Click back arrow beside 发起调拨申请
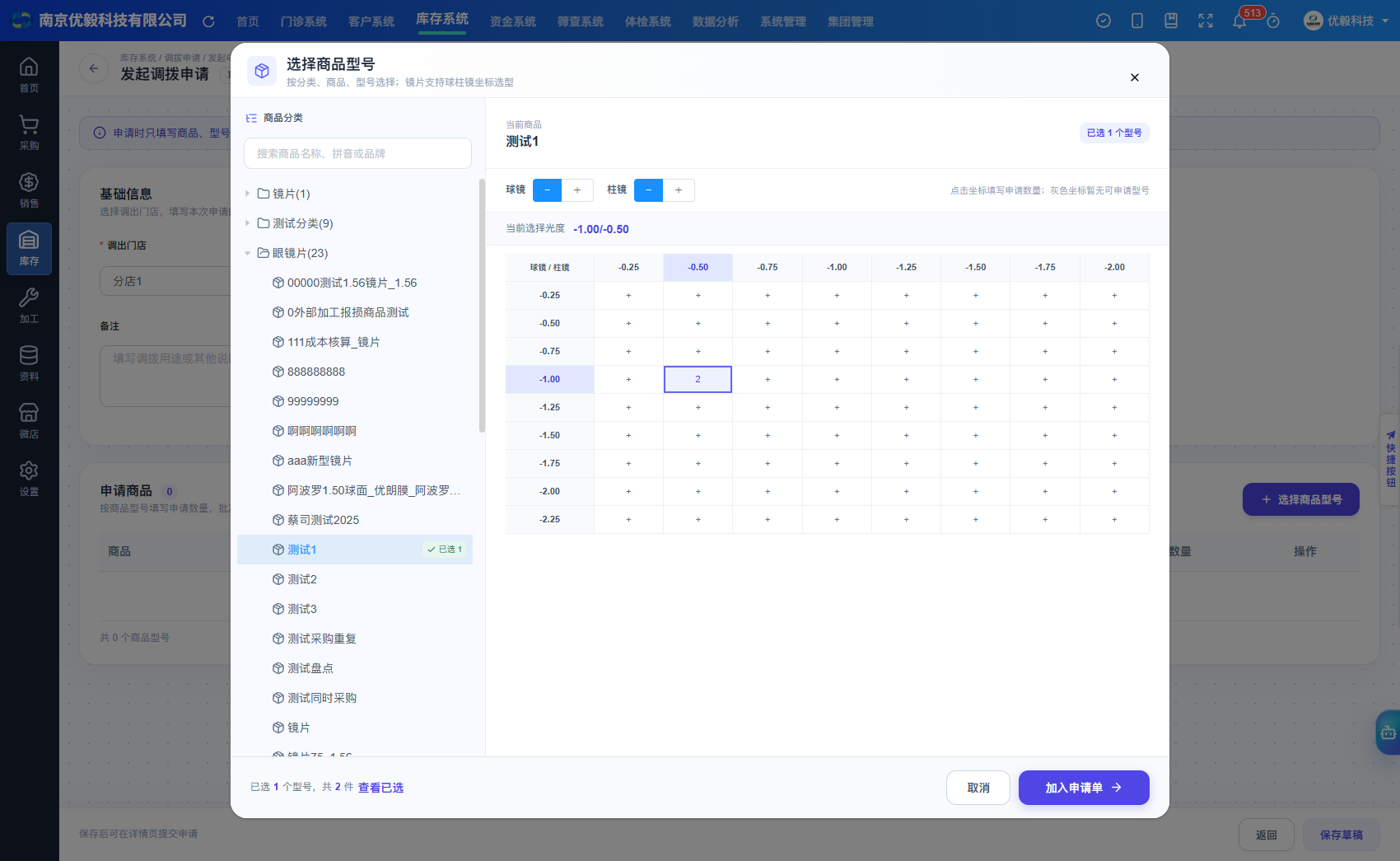1400x861 pixels. (94, 68)
